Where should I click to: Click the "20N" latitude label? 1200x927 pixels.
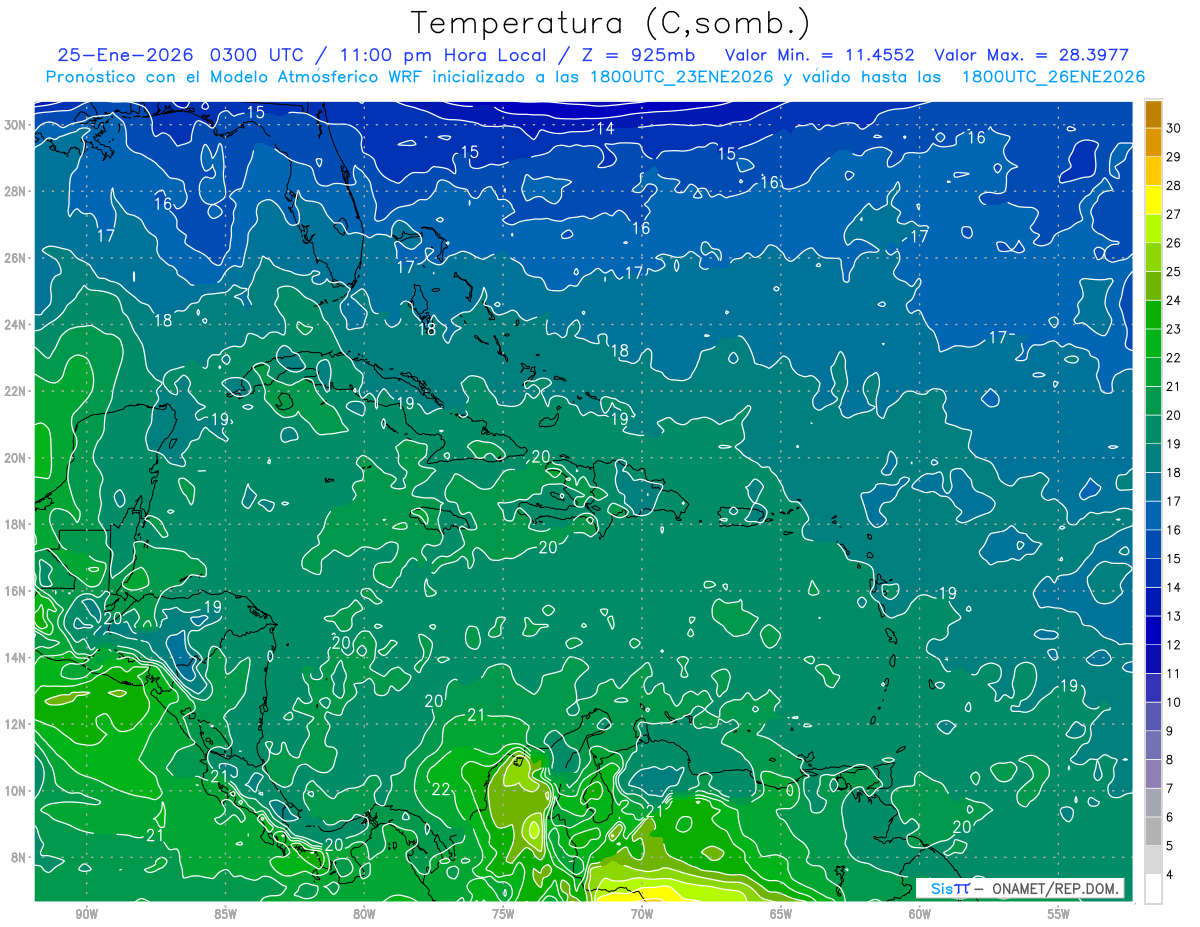click(x=17, y=458)
